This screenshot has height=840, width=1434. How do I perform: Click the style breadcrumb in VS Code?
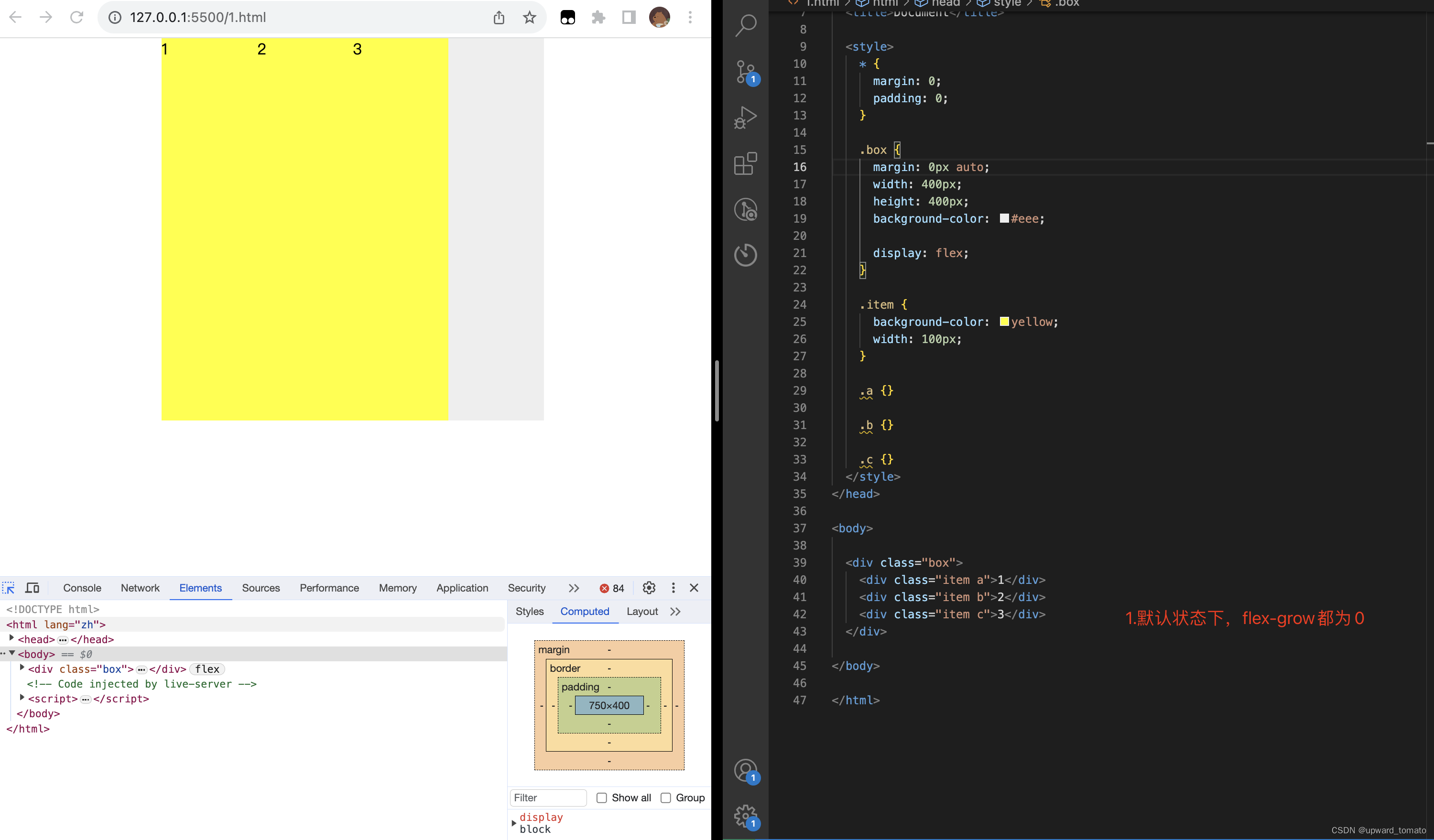click(1000, 3)
